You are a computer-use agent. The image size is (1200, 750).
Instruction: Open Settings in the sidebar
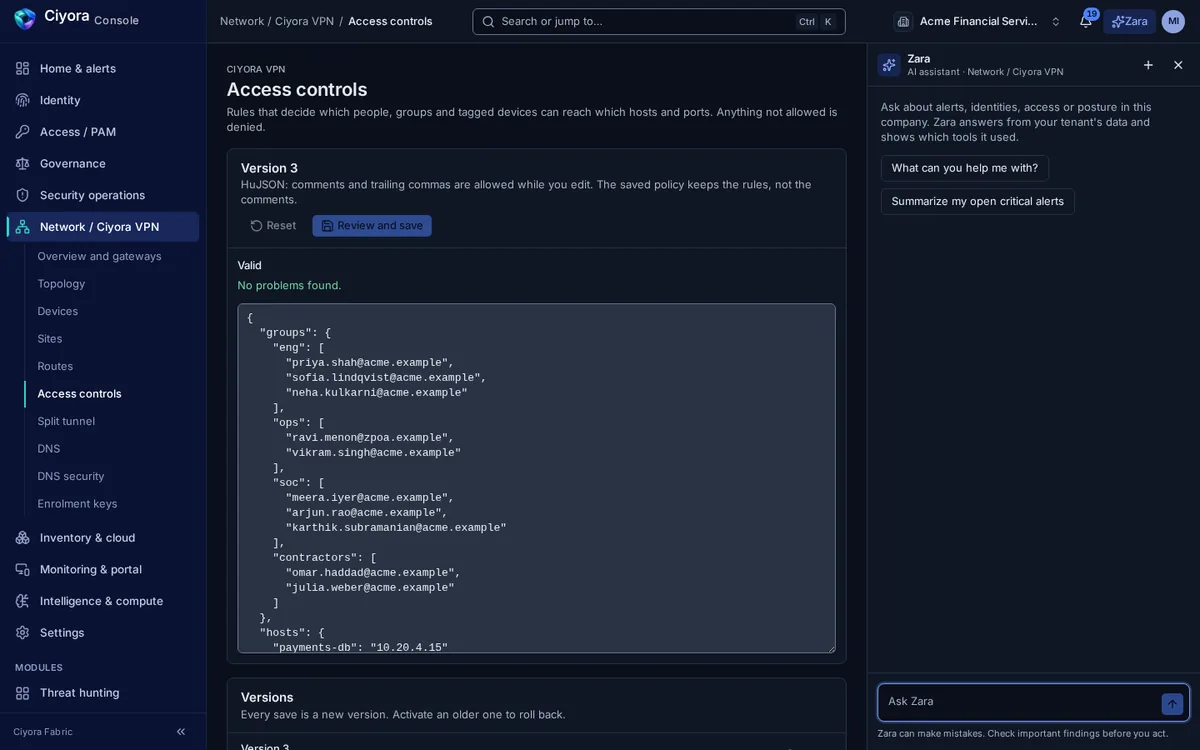tap(103, 633)
